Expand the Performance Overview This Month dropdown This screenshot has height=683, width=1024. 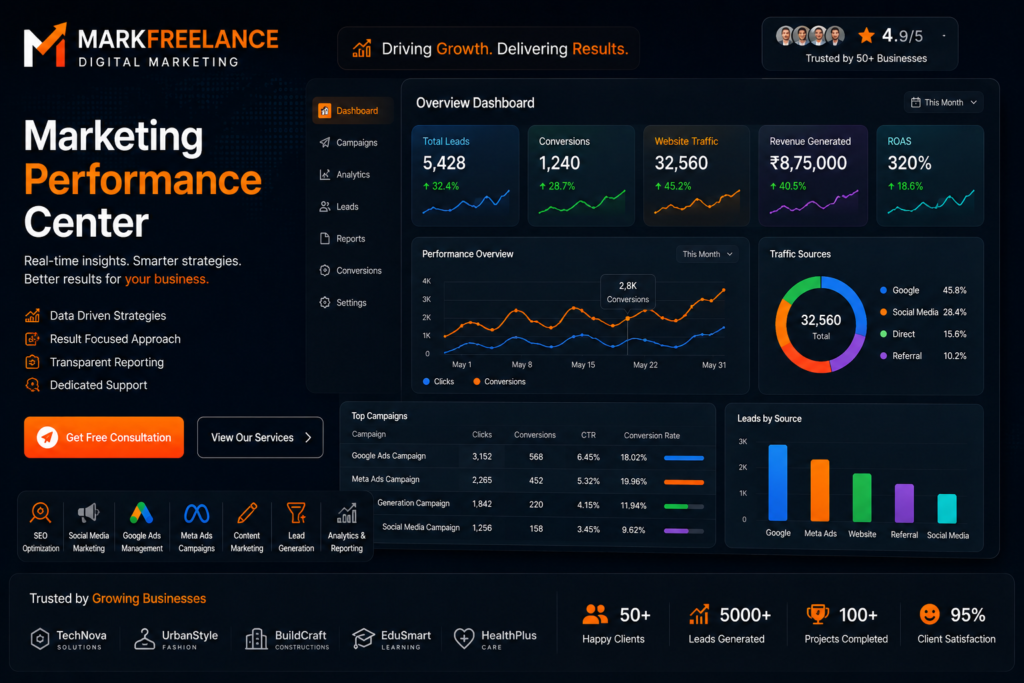(x=708, y=254)
